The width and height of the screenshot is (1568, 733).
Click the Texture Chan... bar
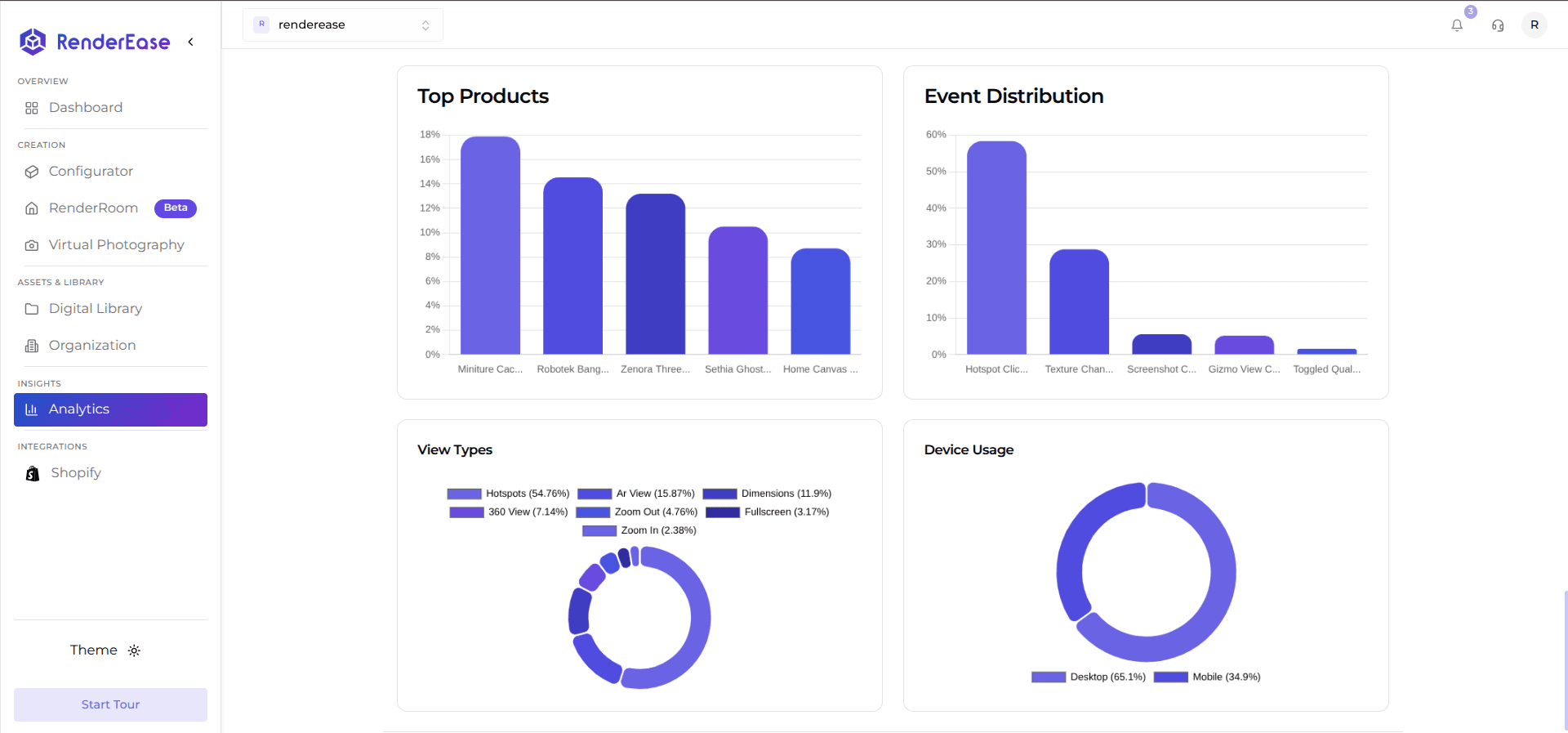click(x=1079, y=302)
